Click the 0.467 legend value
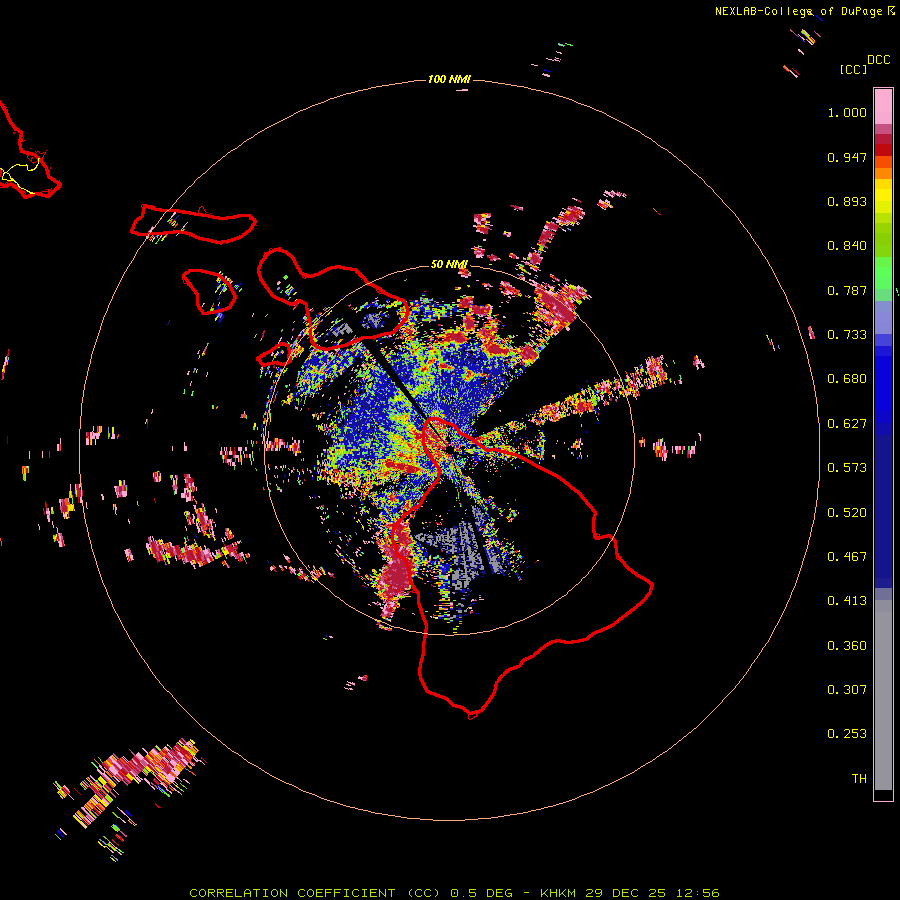This screenshot has height=900, width=900. pyautogui.click(x=847, y=557)
